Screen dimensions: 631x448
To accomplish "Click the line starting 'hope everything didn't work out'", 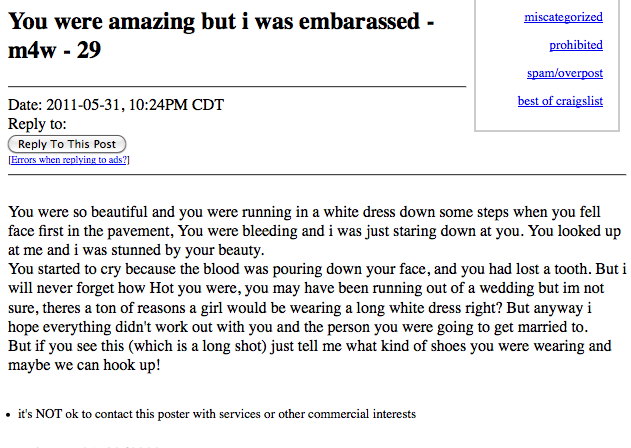I will pos(298,327).
